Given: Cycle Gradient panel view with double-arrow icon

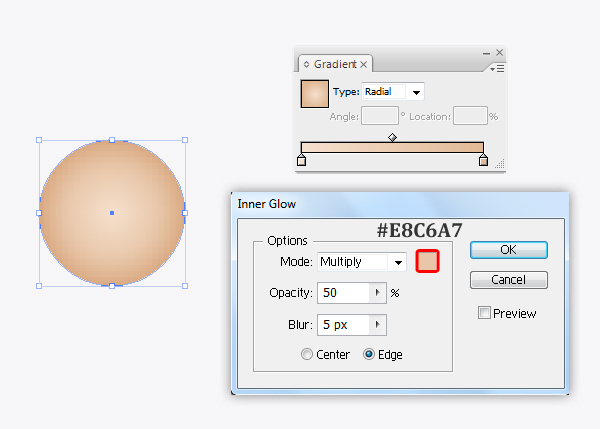Looking at the screenshot, I should tap(307, 64).
